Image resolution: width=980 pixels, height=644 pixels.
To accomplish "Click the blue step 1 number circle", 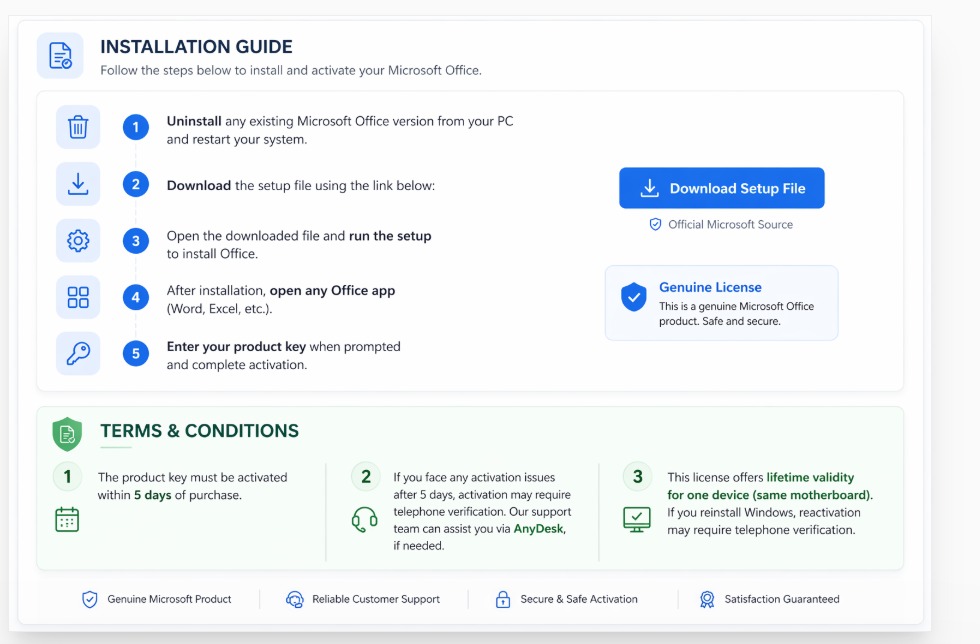I will tap(136, 127).
